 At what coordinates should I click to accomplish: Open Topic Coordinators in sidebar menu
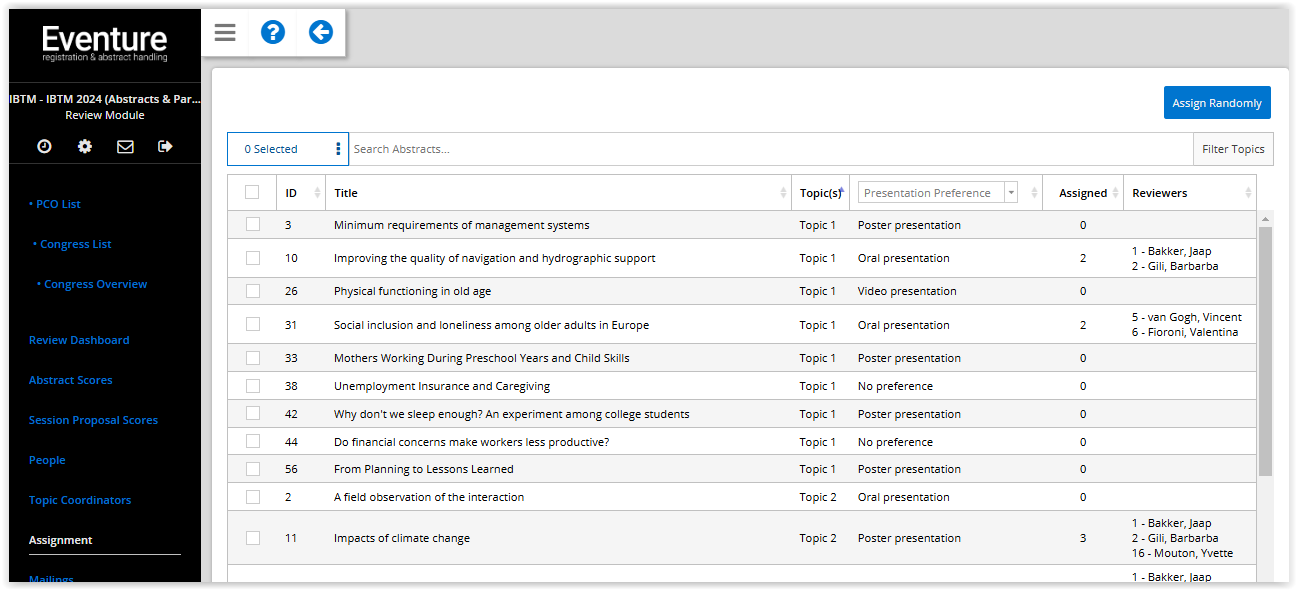pos(80,500)
